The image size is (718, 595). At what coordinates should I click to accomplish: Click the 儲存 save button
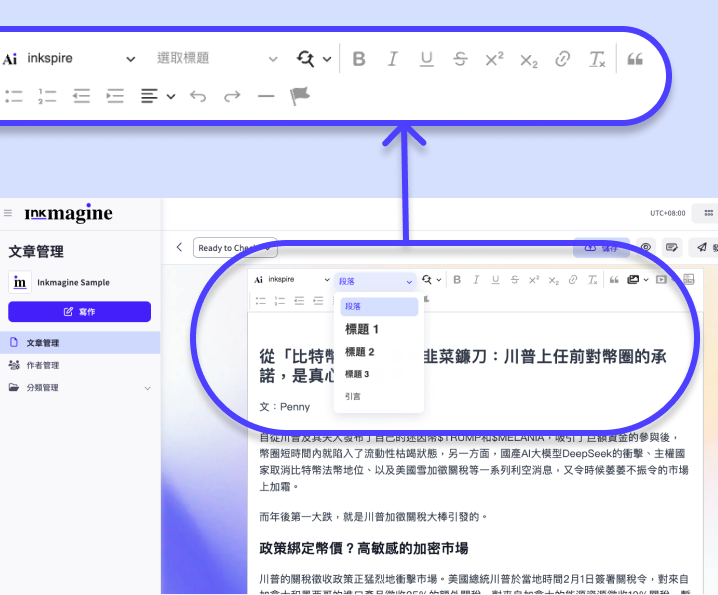pos(601,248)
